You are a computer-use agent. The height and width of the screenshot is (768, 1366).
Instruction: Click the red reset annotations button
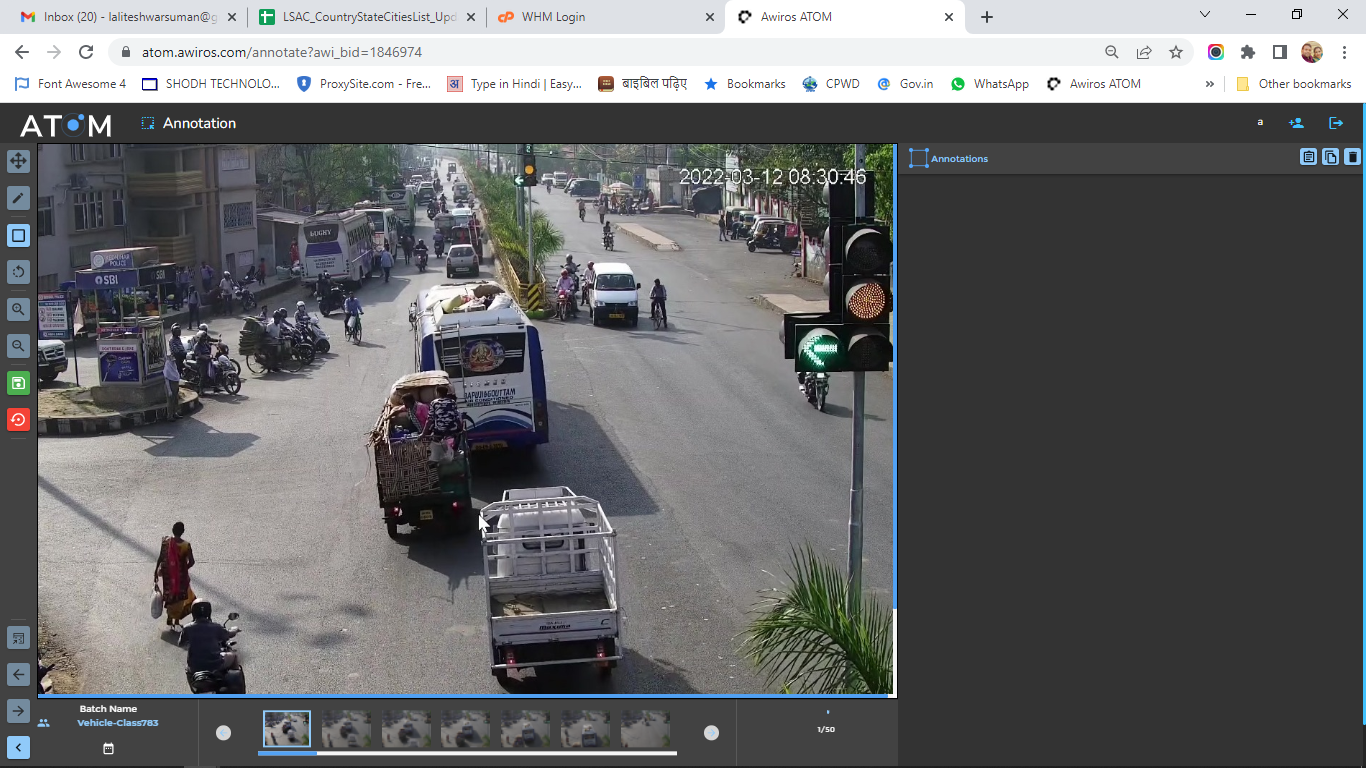tap(18, 419)
